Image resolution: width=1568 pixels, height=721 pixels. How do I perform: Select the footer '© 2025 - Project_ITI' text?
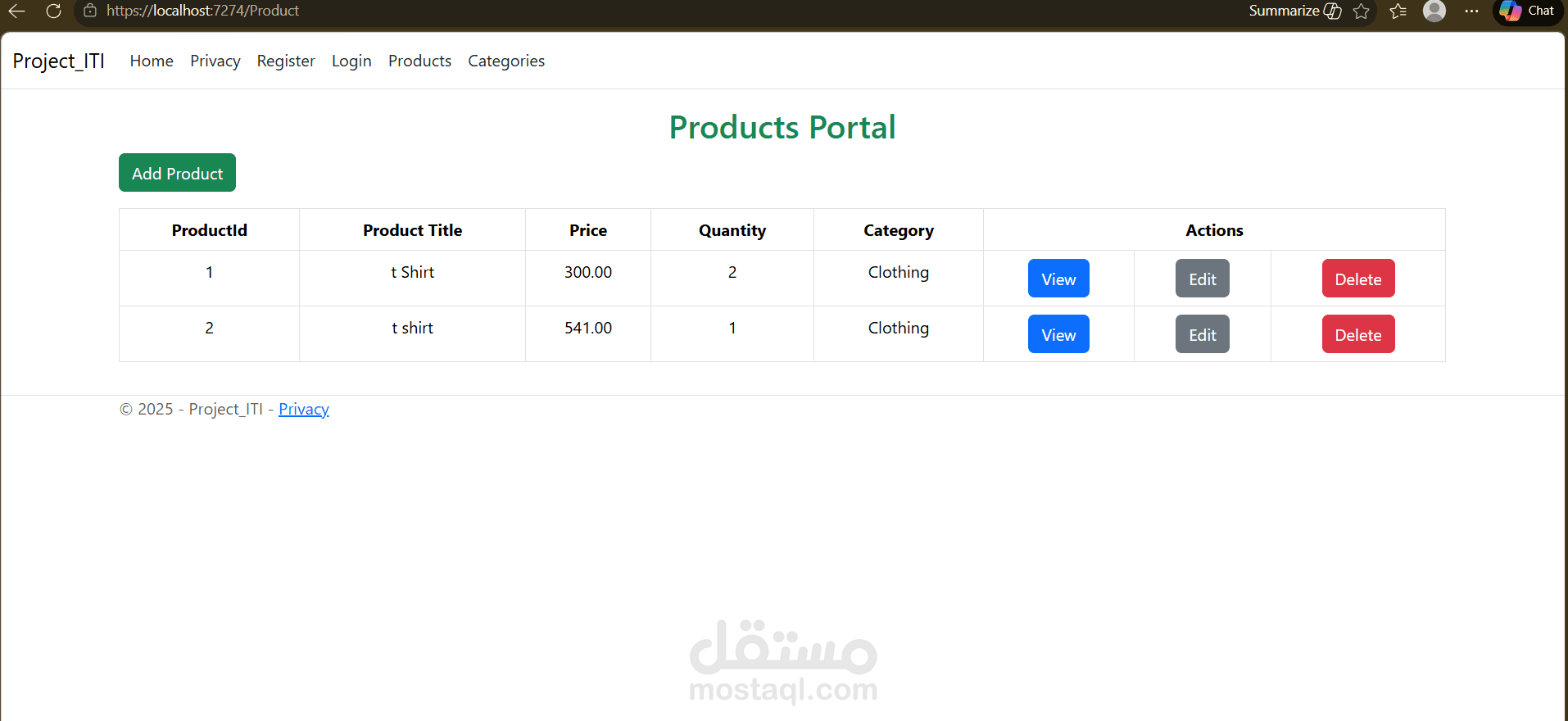click(x=191, y=409)
